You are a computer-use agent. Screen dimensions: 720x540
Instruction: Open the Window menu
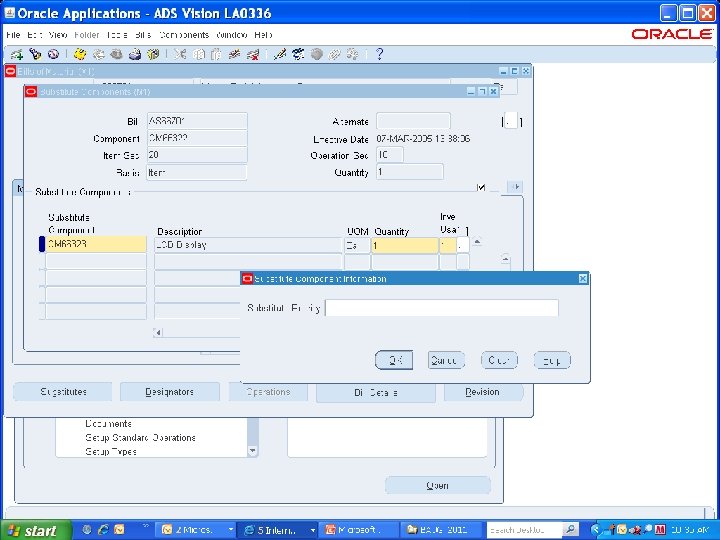232,35
